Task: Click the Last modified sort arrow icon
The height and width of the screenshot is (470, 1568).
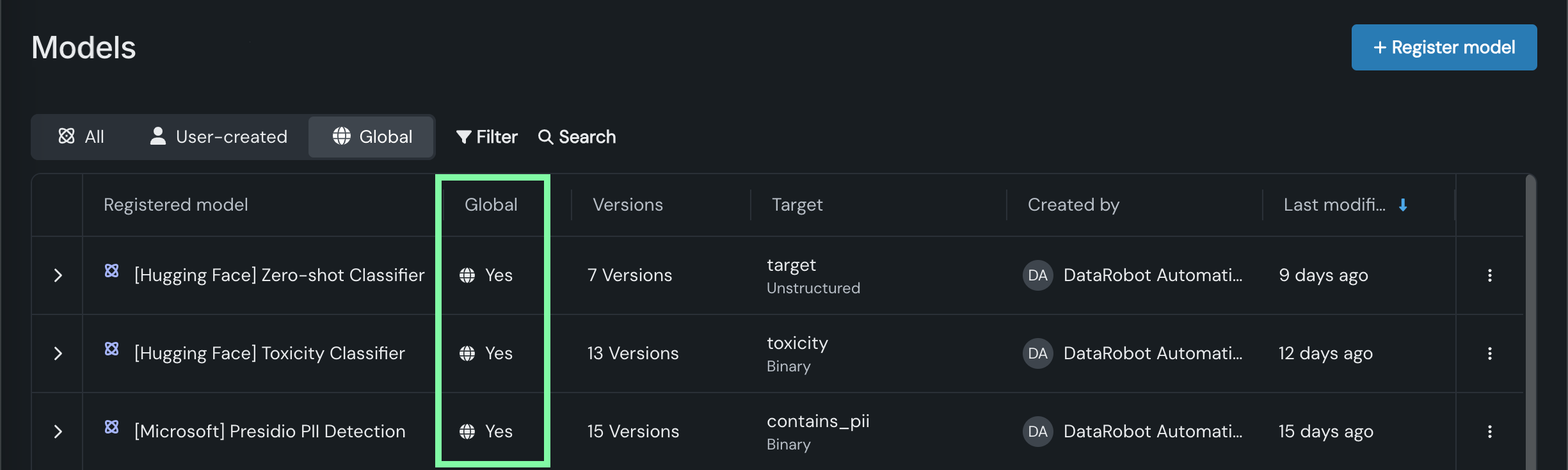Action: tap(1403, 205)
